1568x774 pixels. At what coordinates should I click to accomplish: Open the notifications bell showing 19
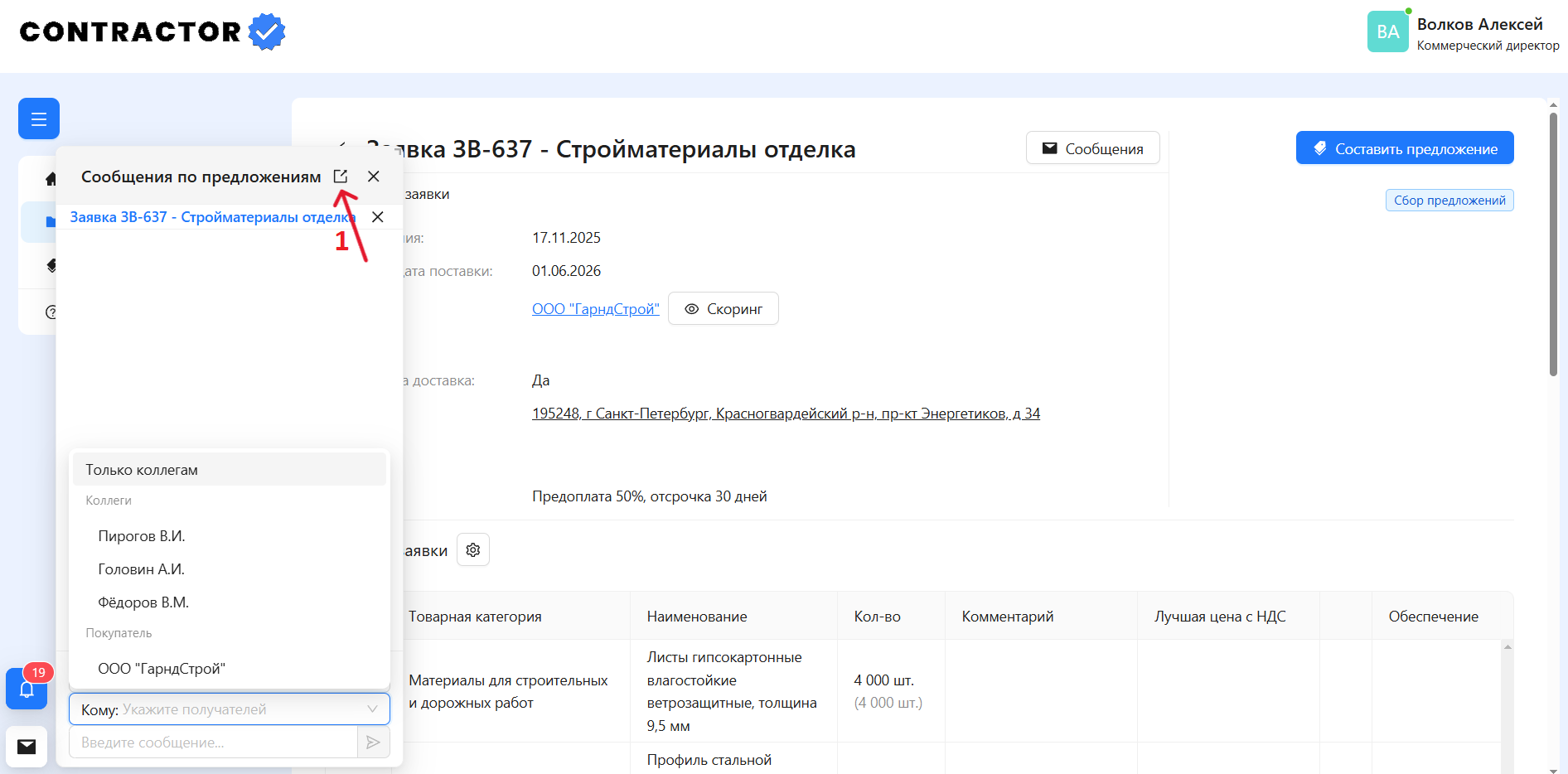(x=27, y=689)
